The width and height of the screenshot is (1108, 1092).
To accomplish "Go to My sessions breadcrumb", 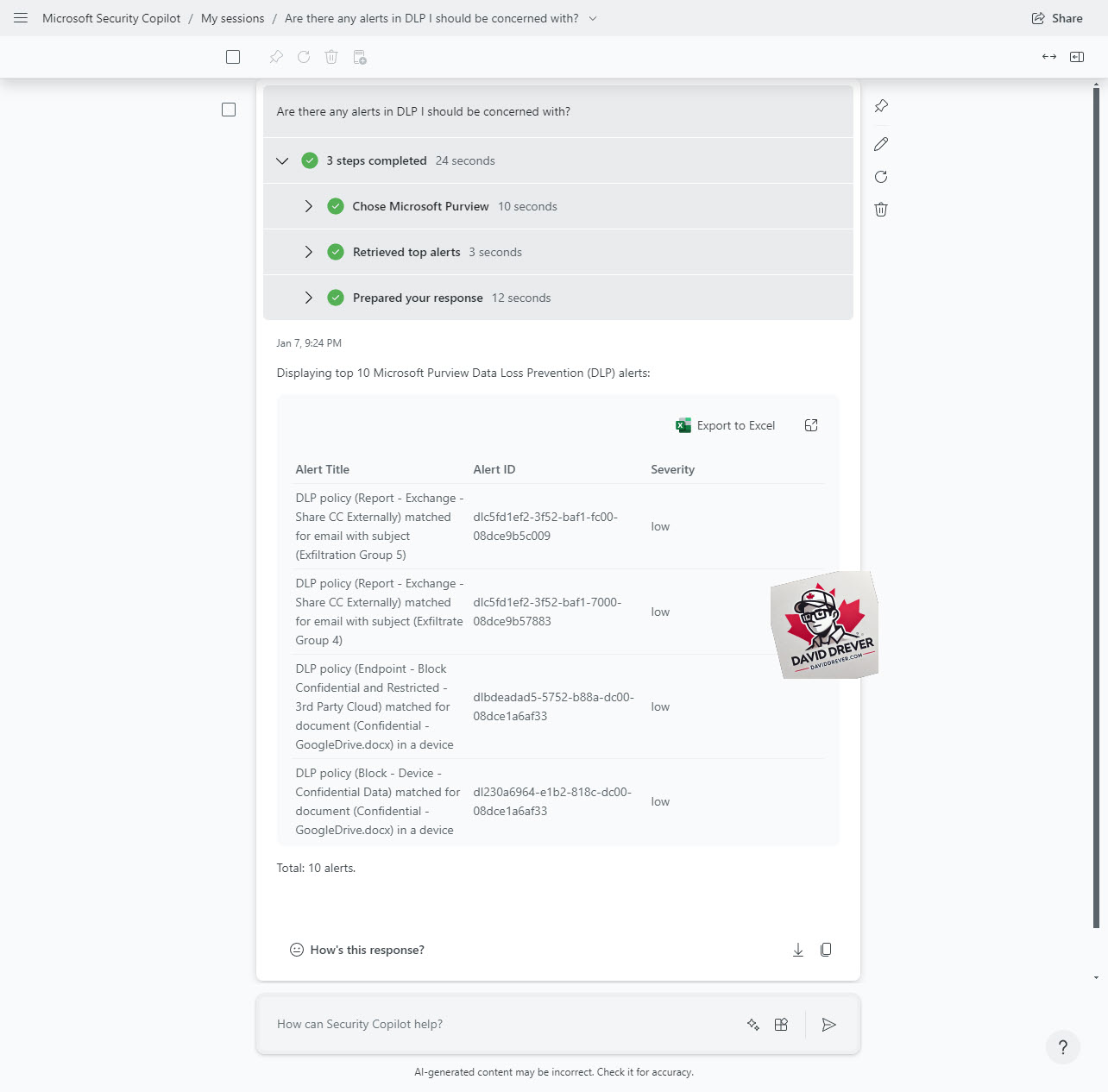I will pos(233,18).
